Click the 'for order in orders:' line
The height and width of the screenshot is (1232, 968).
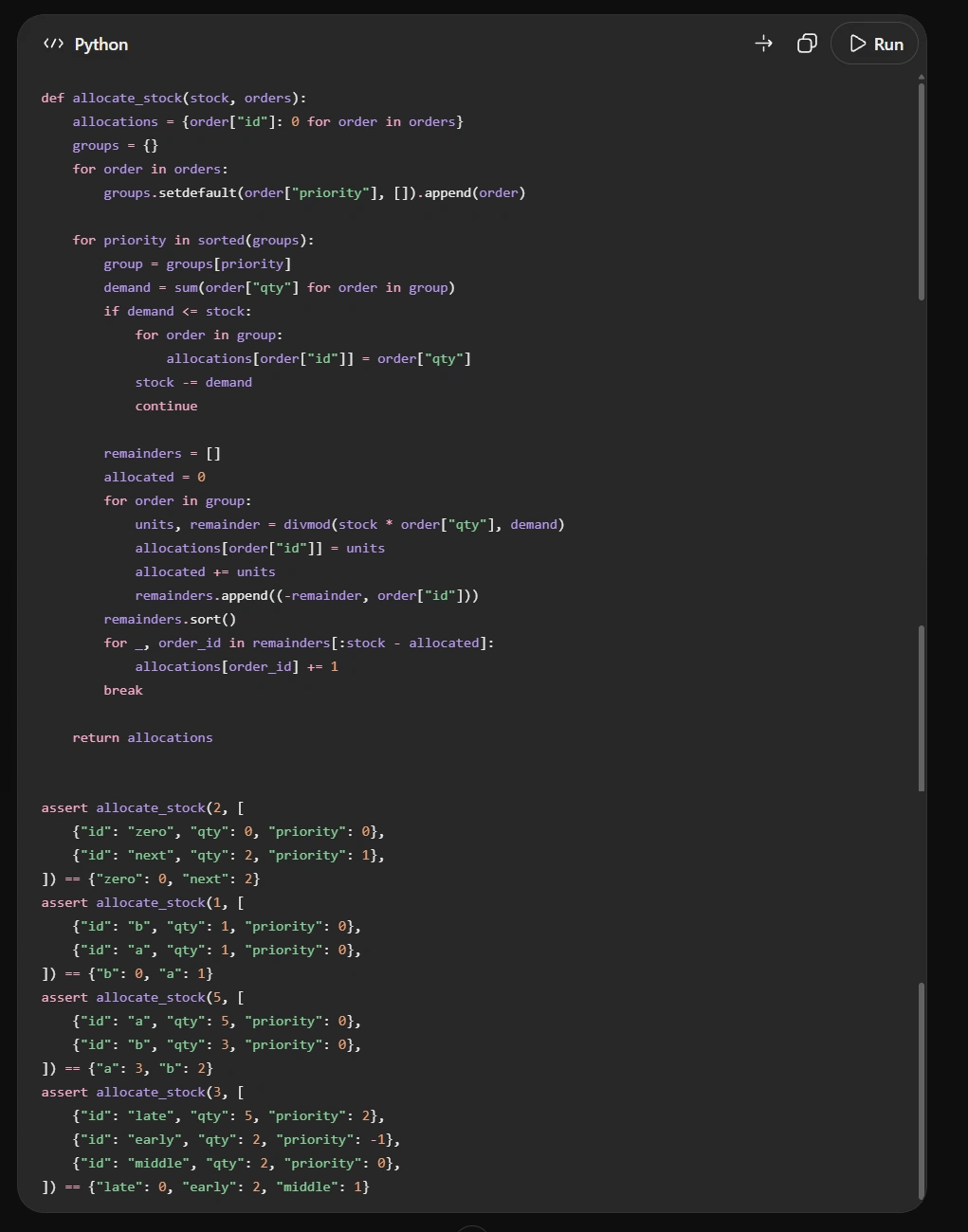[x=150, y=169]
